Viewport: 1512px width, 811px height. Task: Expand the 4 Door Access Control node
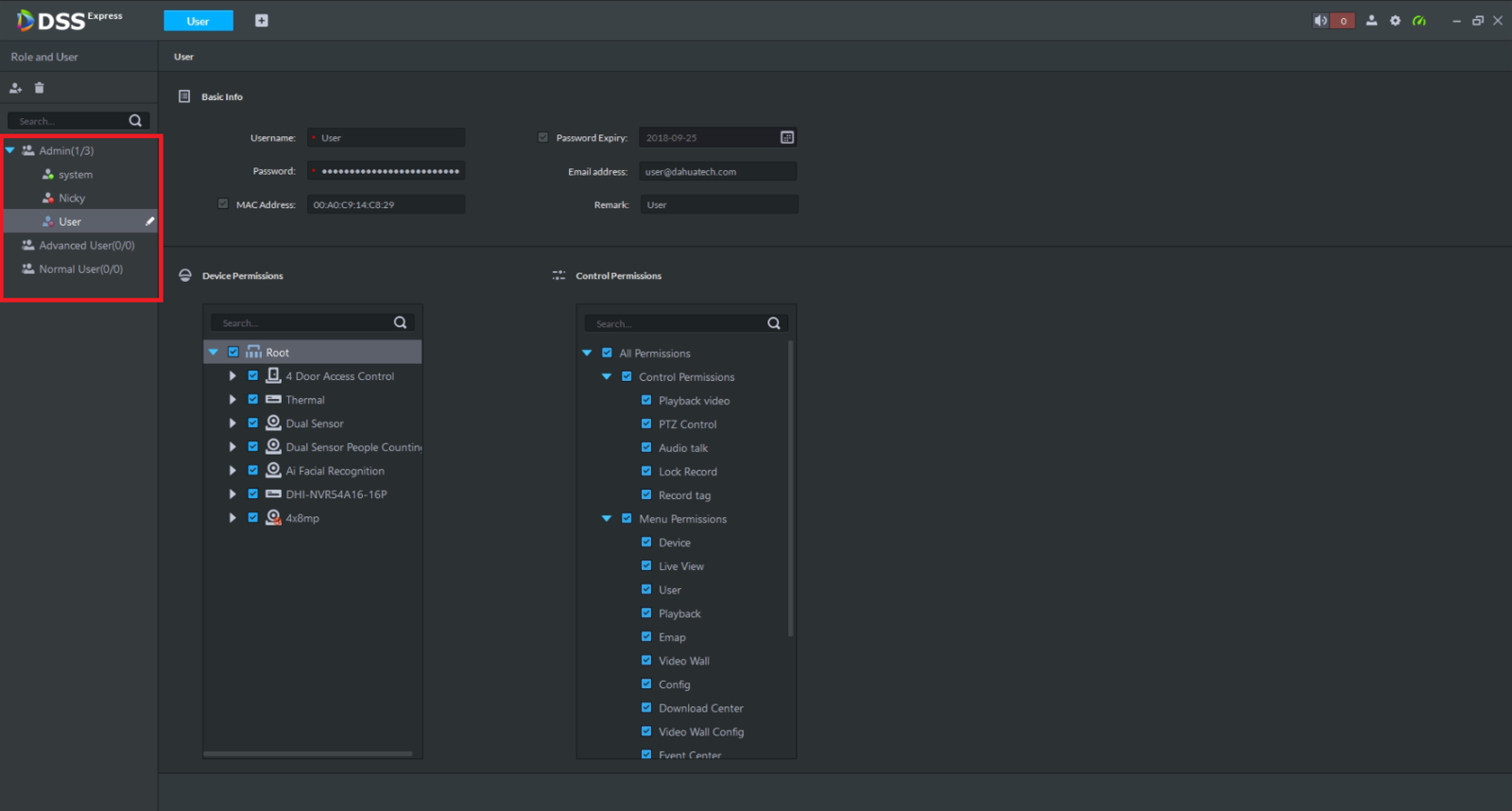coord(232,376)
